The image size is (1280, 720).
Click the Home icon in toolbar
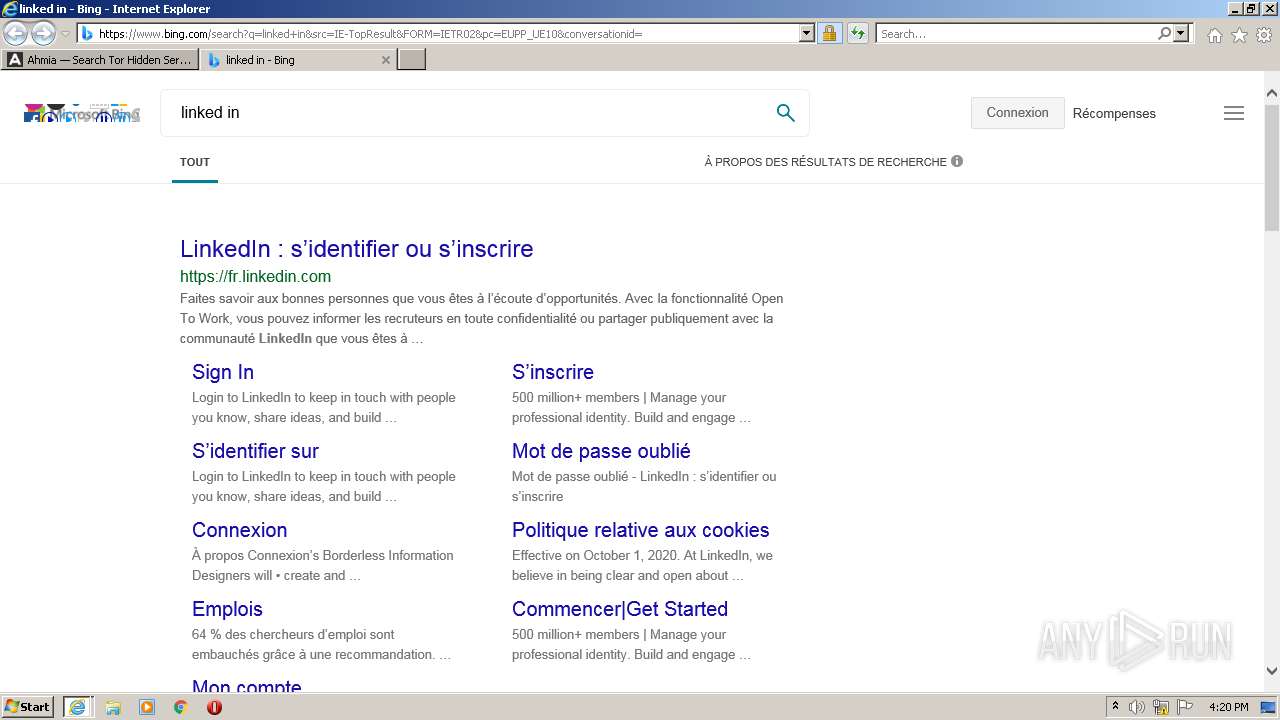(x=1214, y=35)
